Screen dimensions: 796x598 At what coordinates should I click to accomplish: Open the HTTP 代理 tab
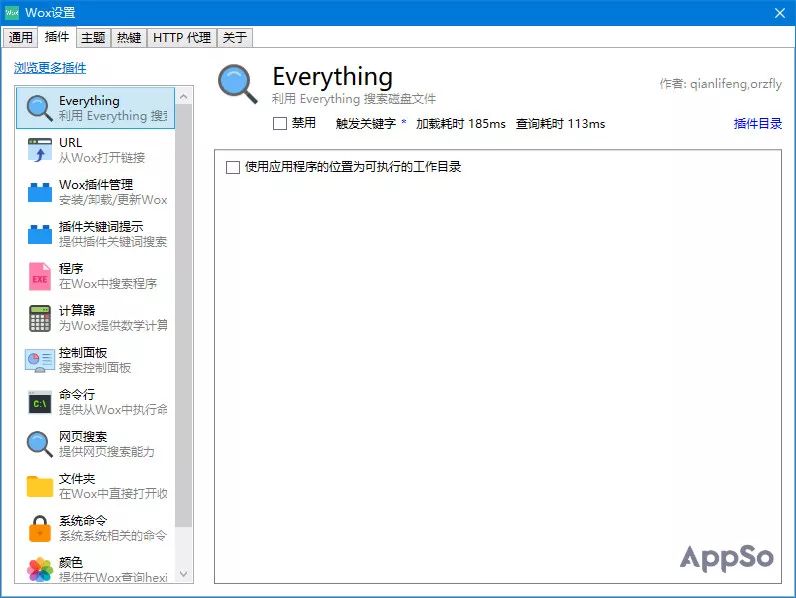(x=182, y=38)
